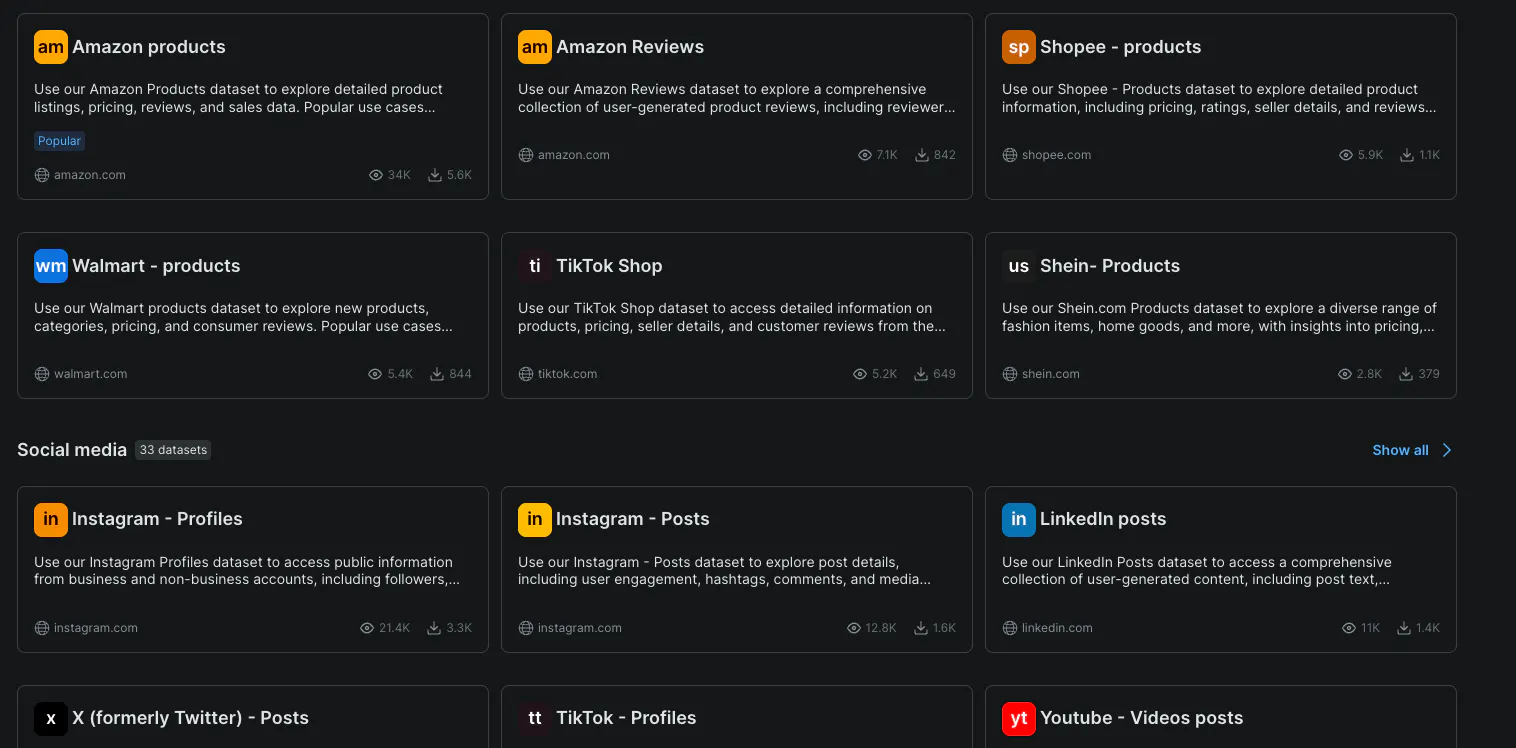Open the TikTok - Profiles dataset title
The height and width of the screenshot is (748, 1516).
[626, 718]
